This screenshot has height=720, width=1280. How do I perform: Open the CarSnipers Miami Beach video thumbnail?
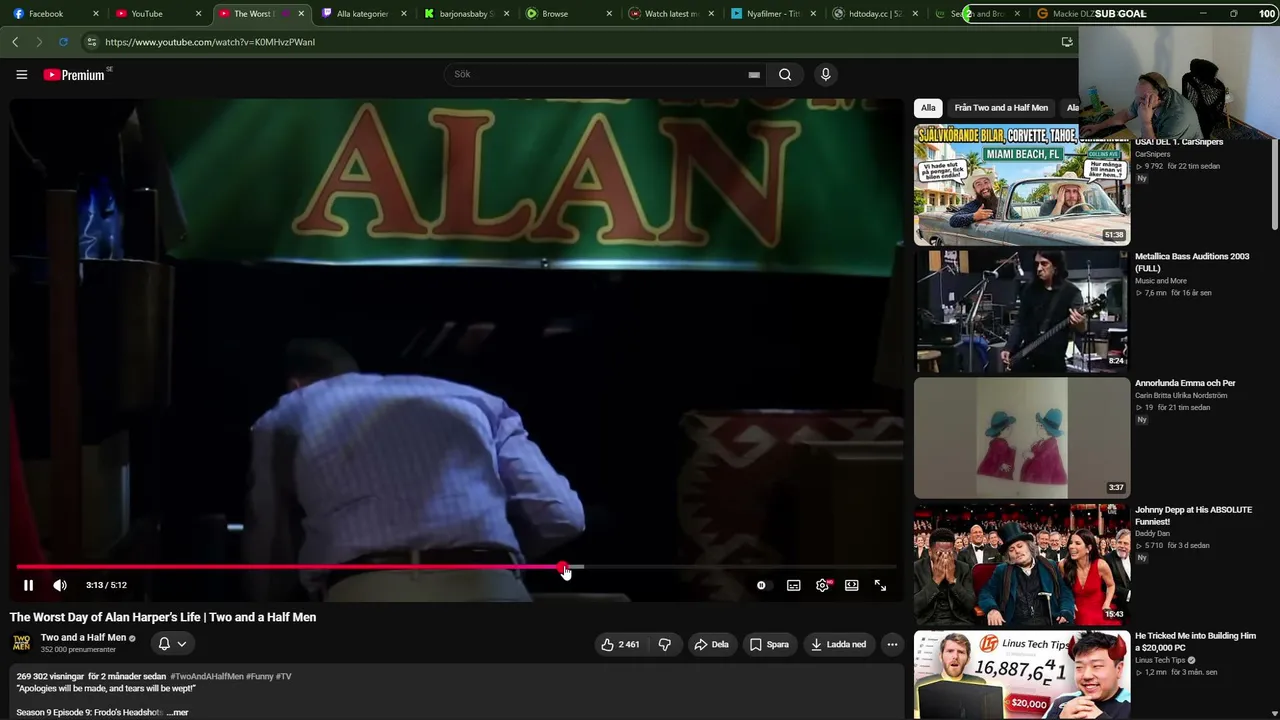[1022, 185]
